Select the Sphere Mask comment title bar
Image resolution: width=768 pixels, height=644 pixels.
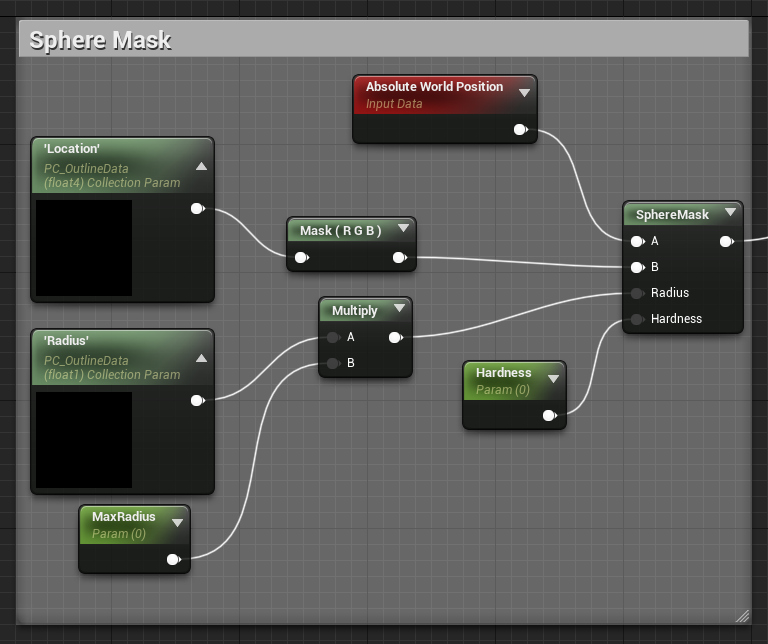[384, 39]
